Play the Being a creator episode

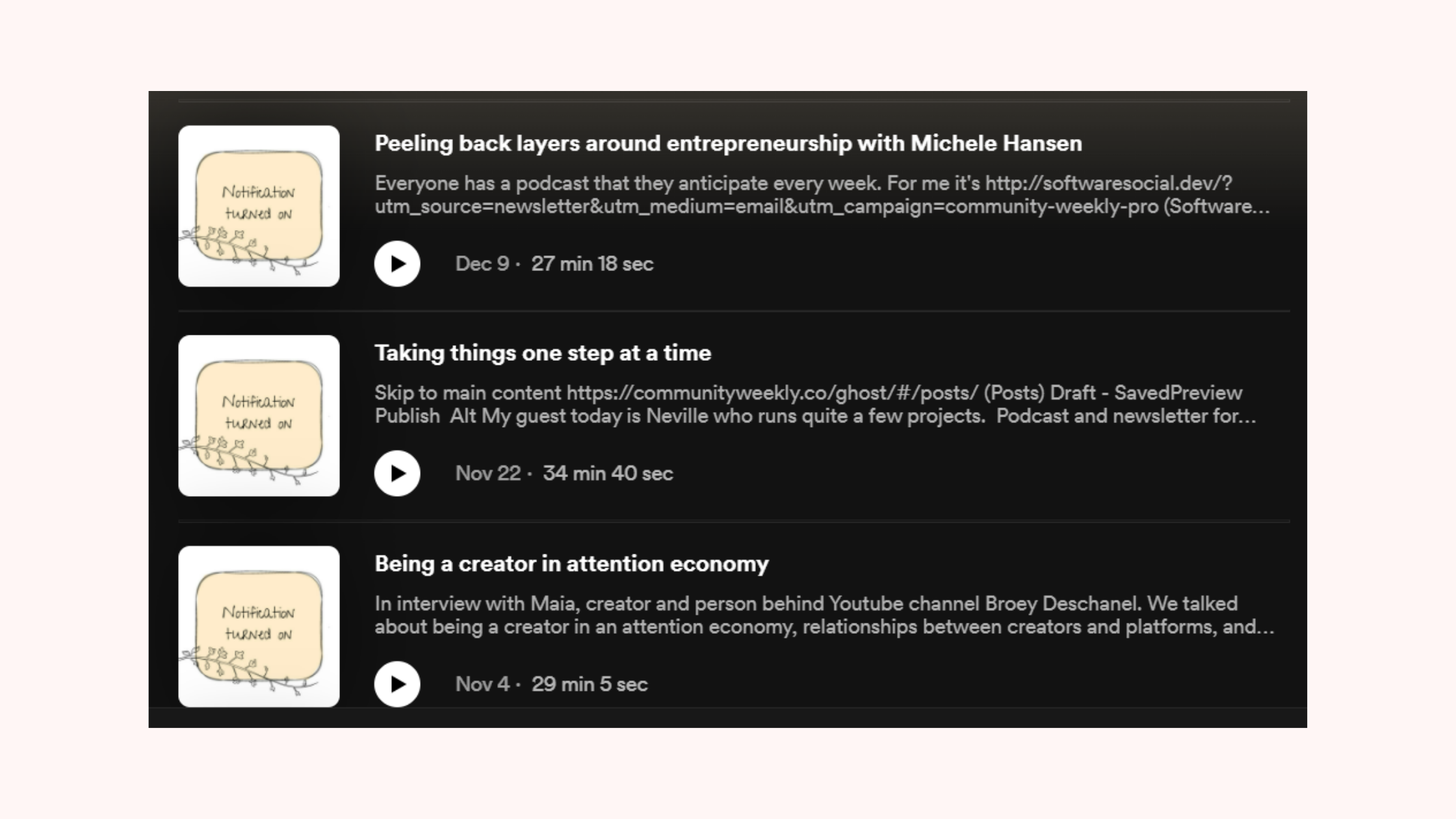(397, 684)
